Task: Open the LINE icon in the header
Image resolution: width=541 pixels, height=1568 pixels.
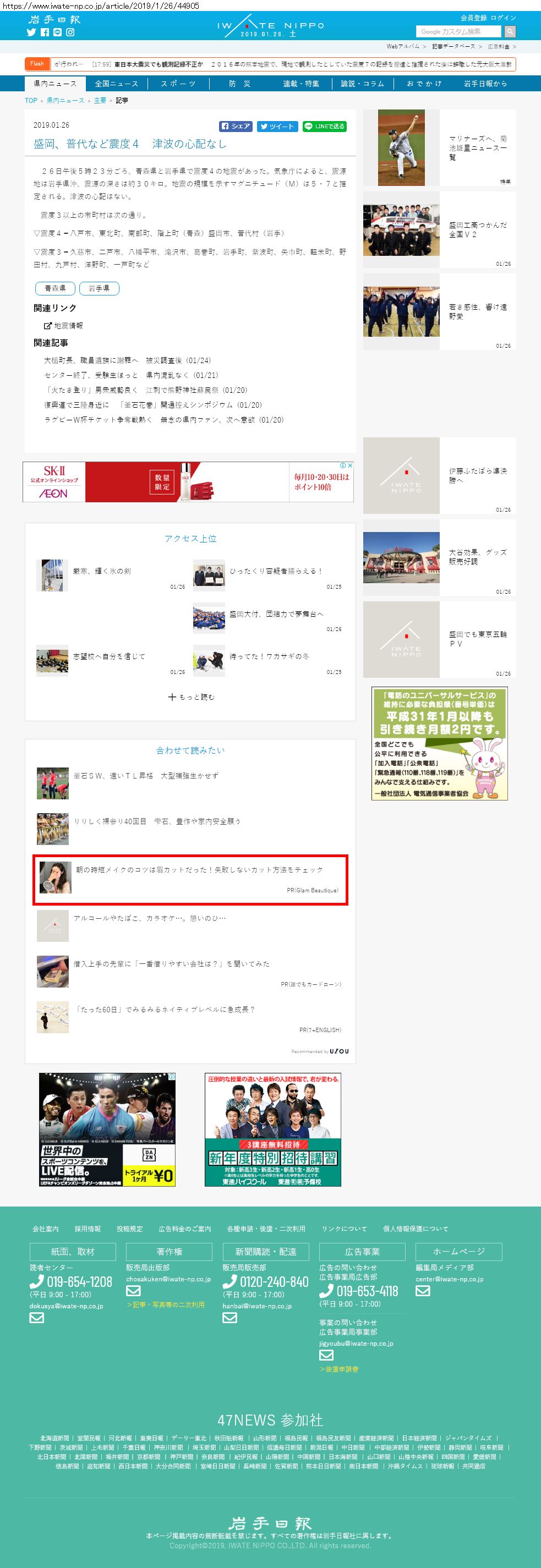Action: [x=57, y=32]
